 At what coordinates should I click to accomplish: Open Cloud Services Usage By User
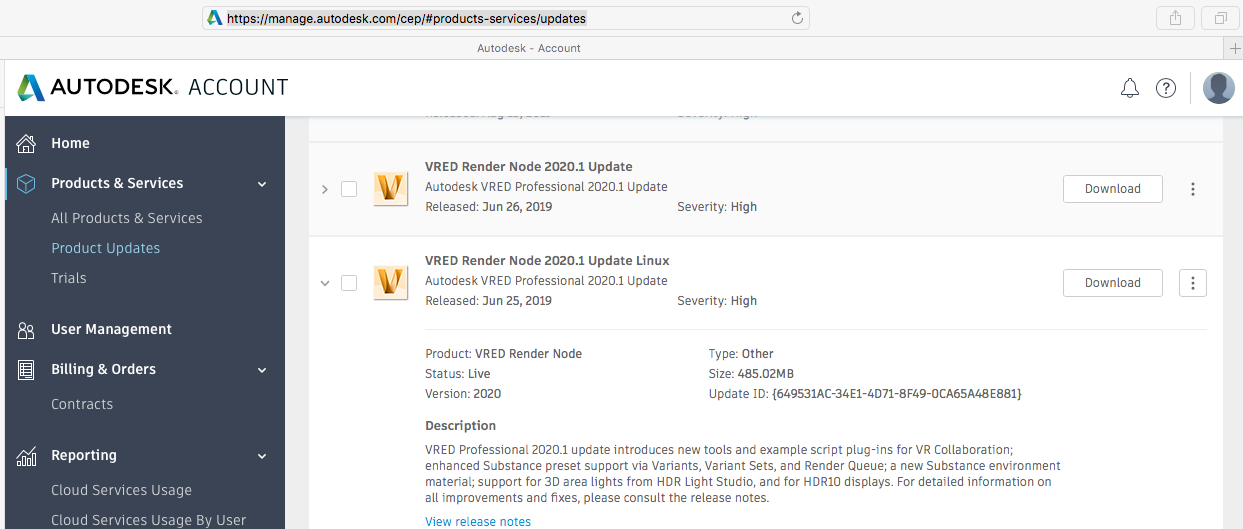[x=148, y=520]
